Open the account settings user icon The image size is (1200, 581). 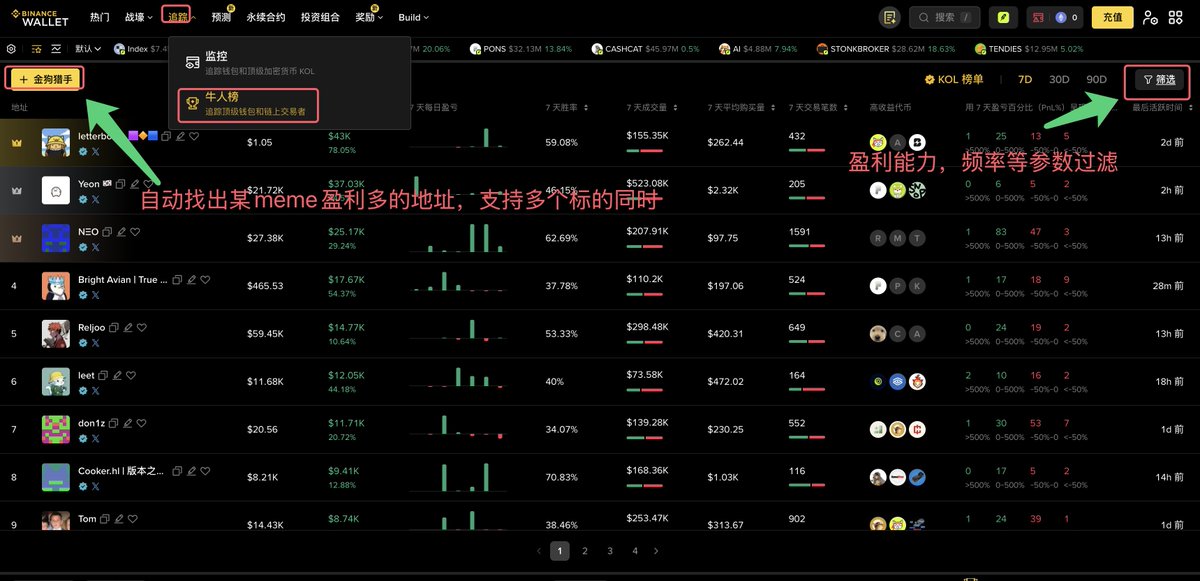click(x=1151, y=17)
